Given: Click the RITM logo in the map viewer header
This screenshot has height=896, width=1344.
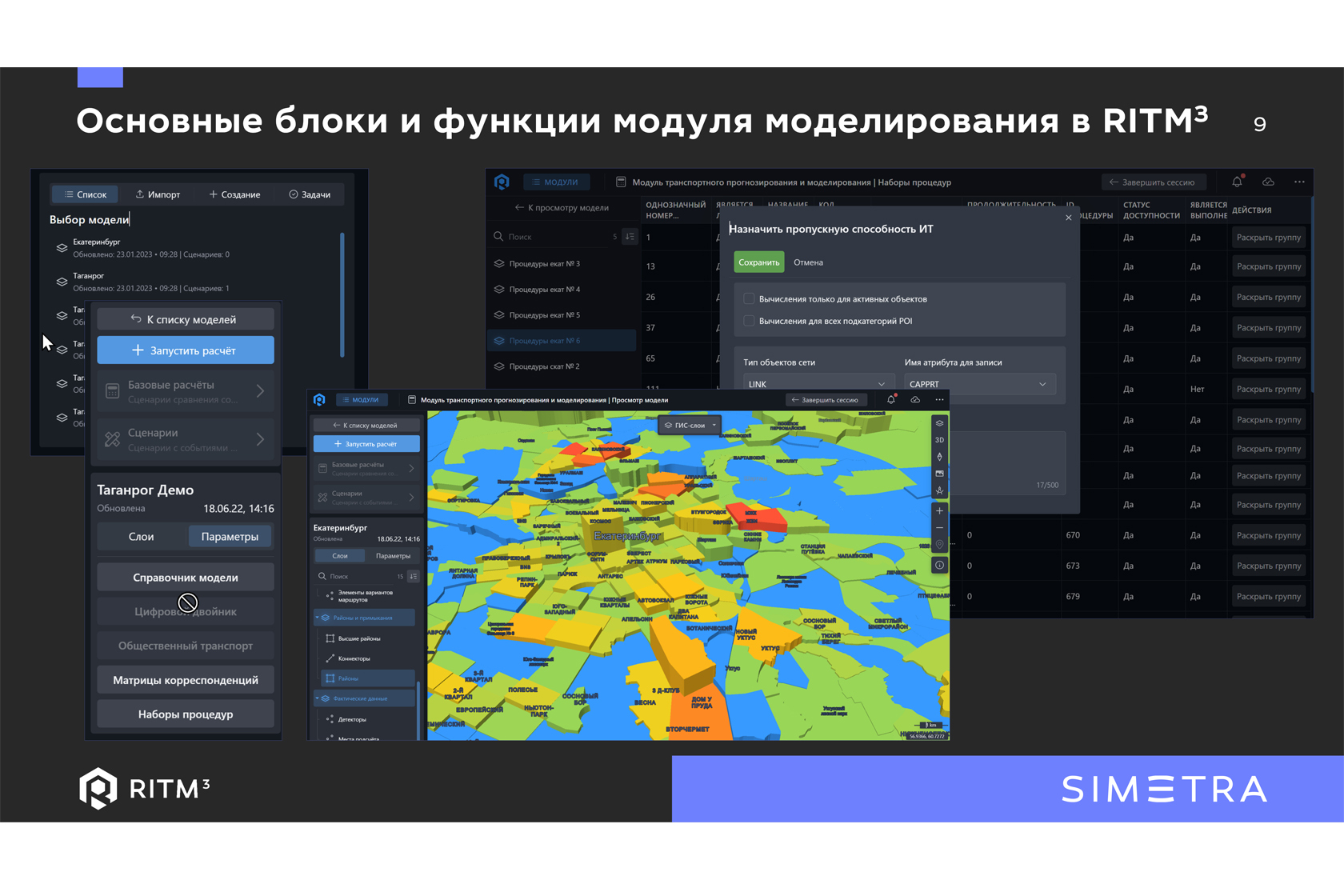Looking at the screenshot, I should (x=319, y=399).
